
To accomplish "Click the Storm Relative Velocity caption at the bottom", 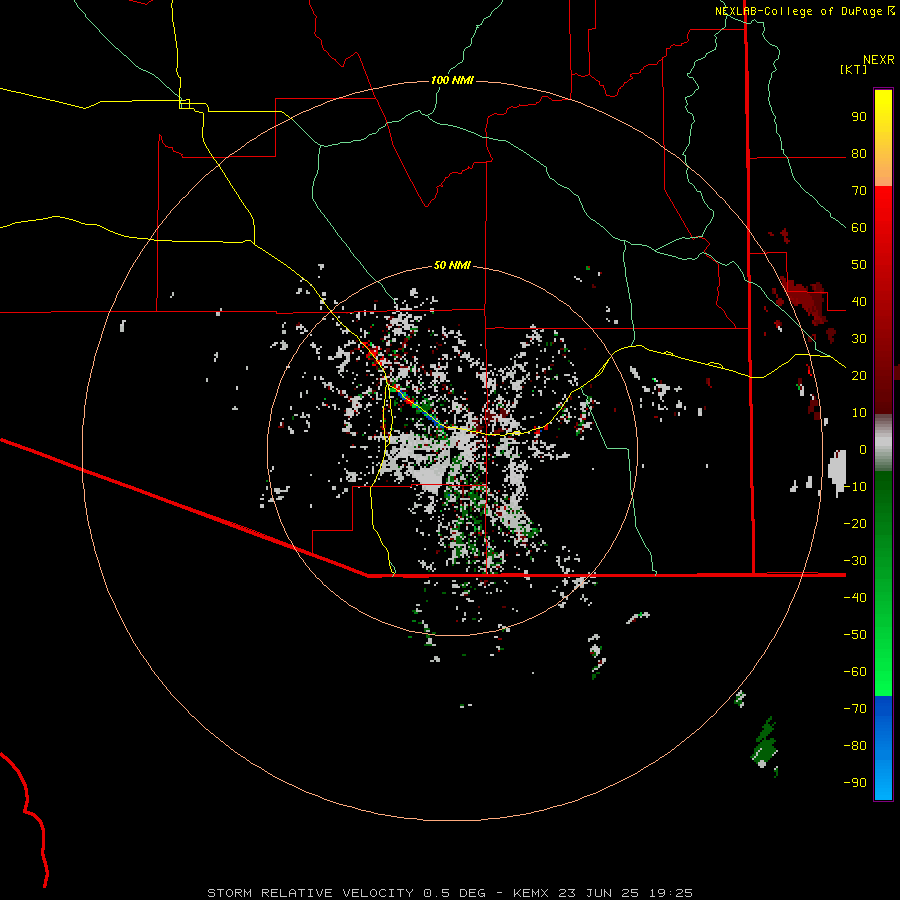I will (450, 893).
